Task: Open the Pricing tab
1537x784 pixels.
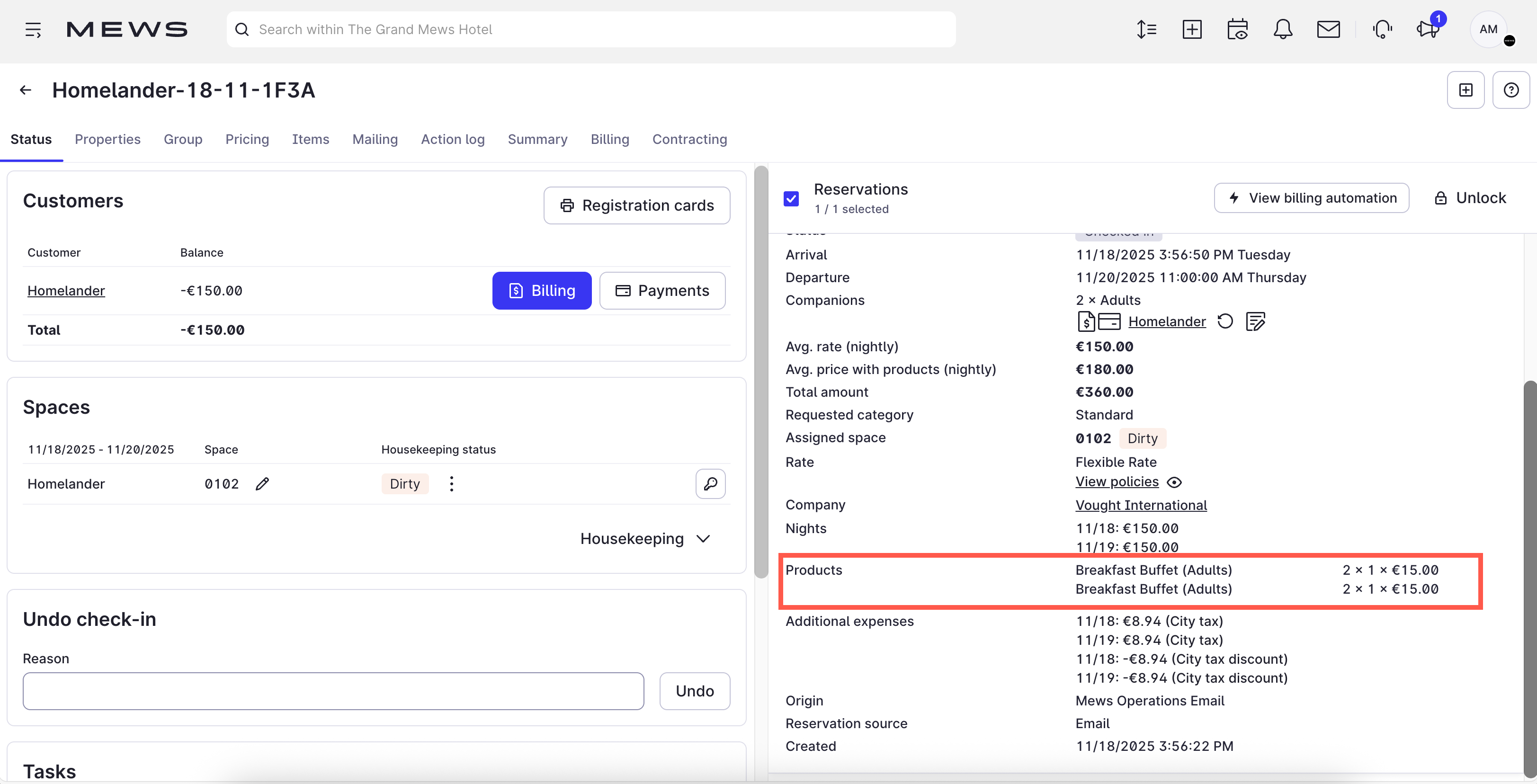Action: [247, 139]
